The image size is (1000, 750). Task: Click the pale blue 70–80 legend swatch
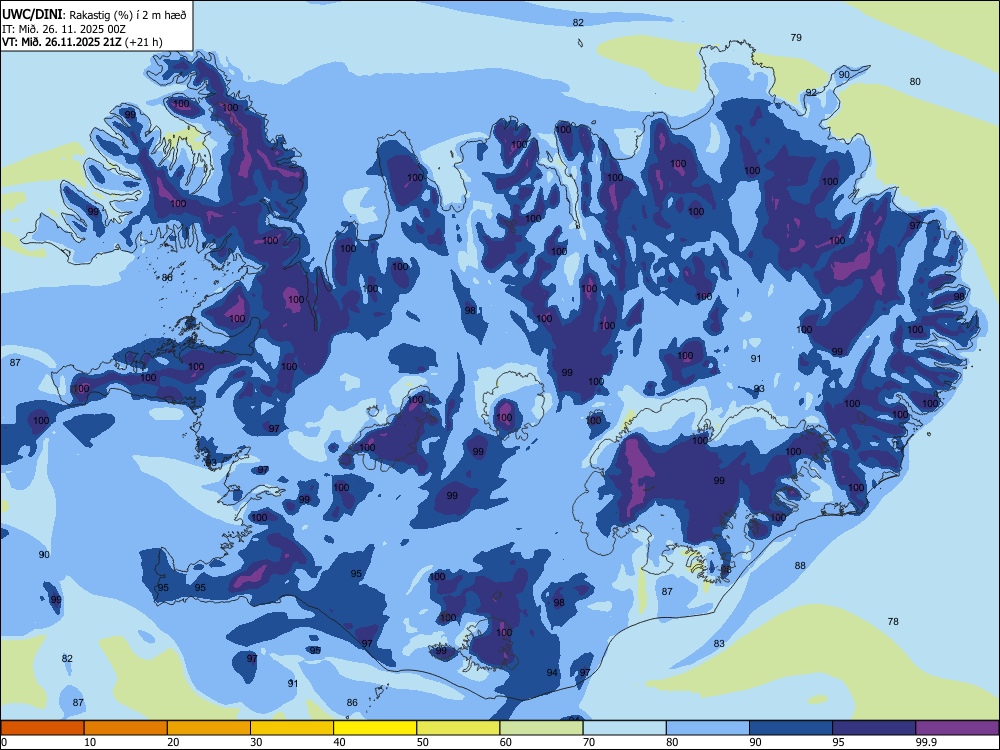pyautogui.click(x=624, y=728)
